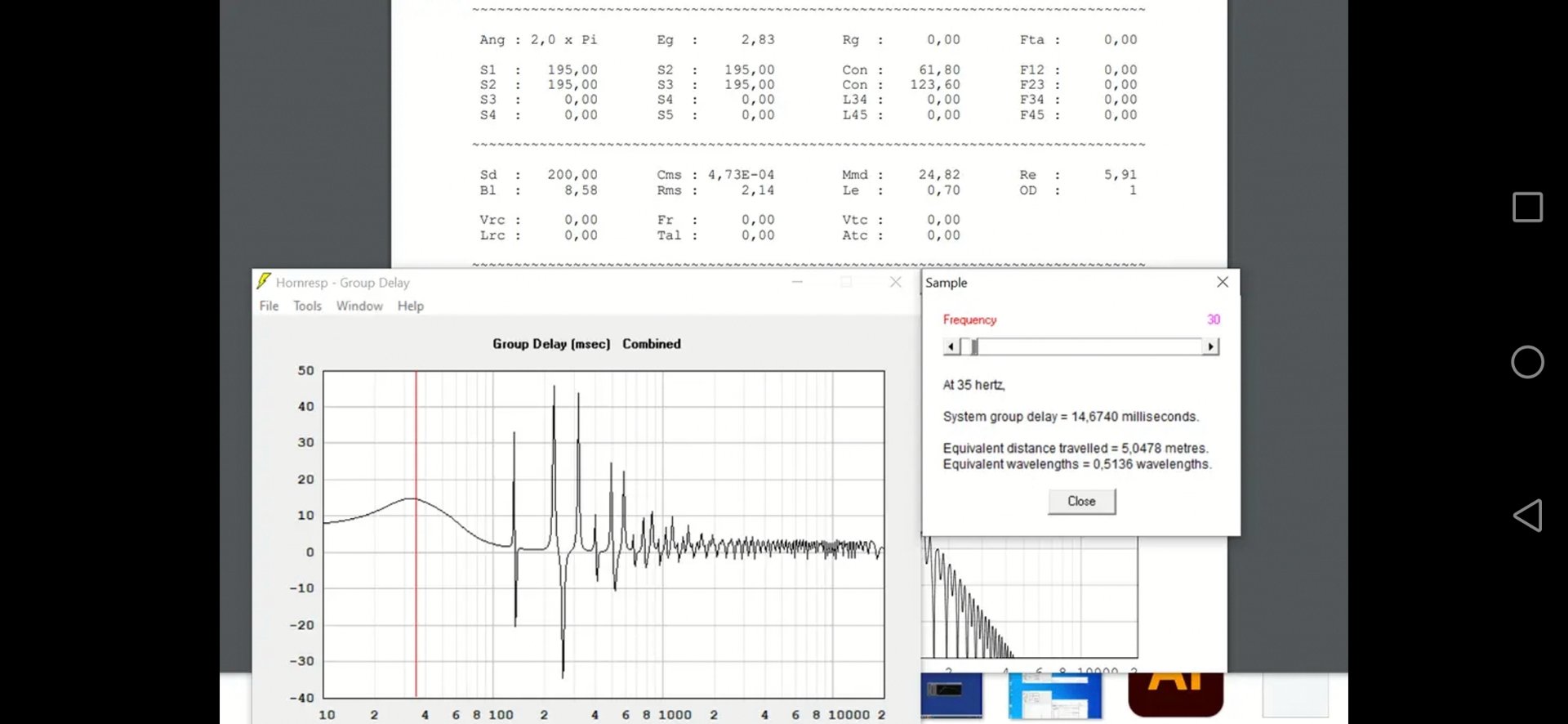Close the Hornresp Group Delay window

pos(895,282)
